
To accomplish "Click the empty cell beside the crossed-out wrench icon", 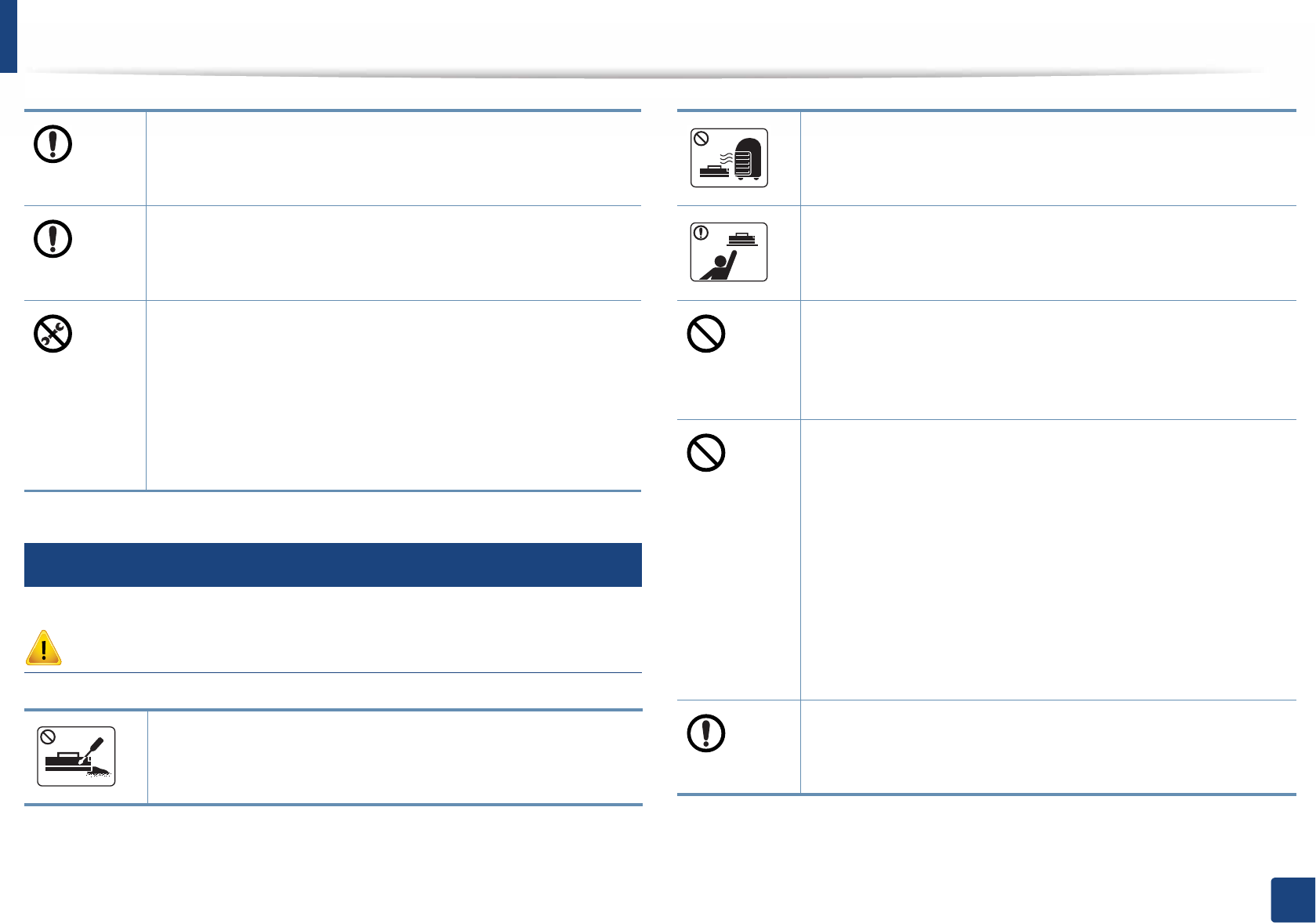I will [x=393, y=396].
